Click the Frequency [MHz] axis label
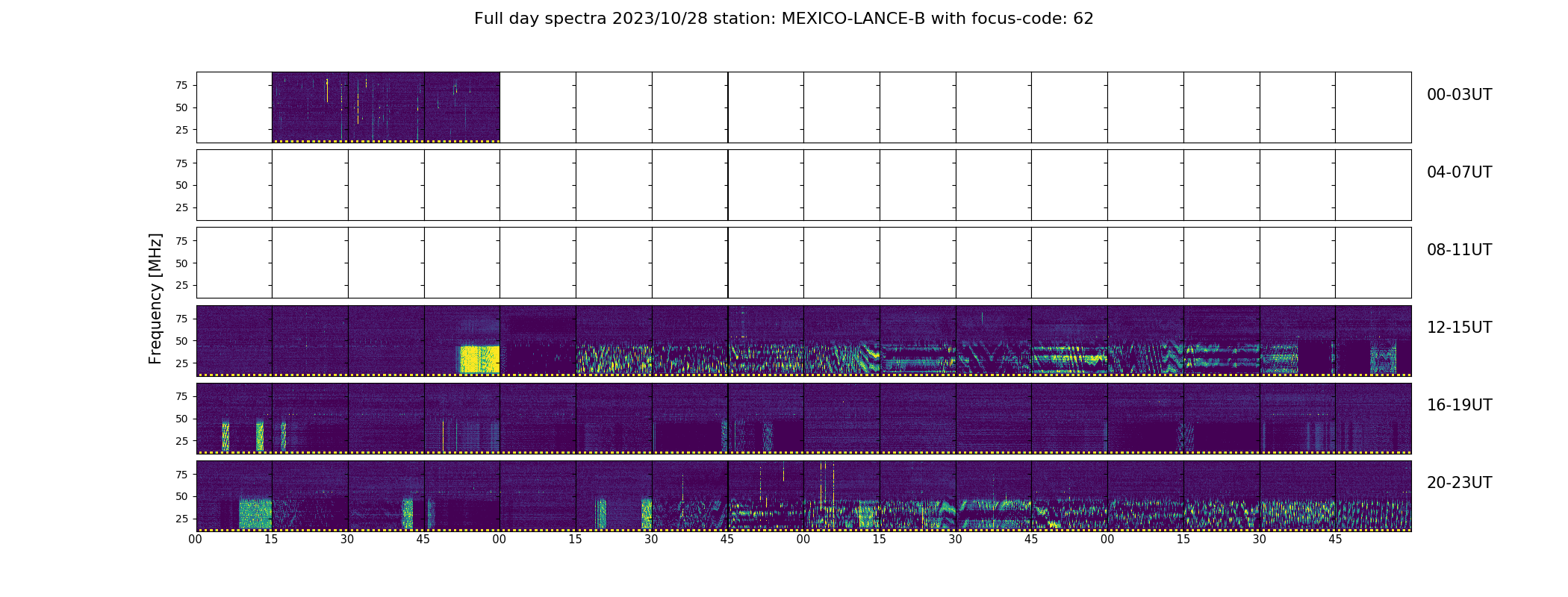This screenshot has width=1568, height=597. tap(155, 298)
